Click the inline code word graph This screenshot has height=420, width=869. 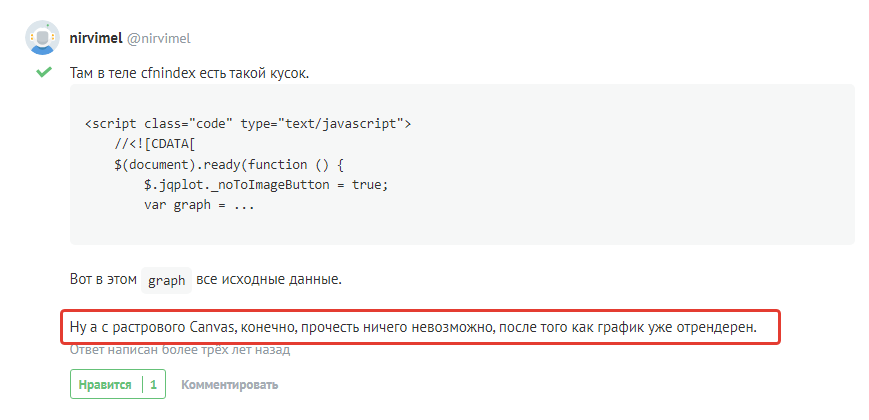tap(166, 280)
